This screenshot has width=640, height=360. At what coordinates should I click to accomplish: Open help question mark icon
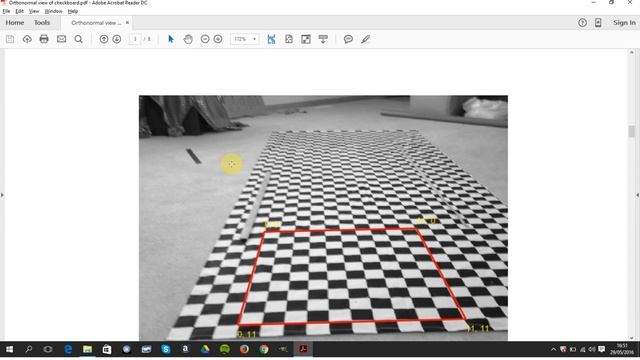(582, 23)
